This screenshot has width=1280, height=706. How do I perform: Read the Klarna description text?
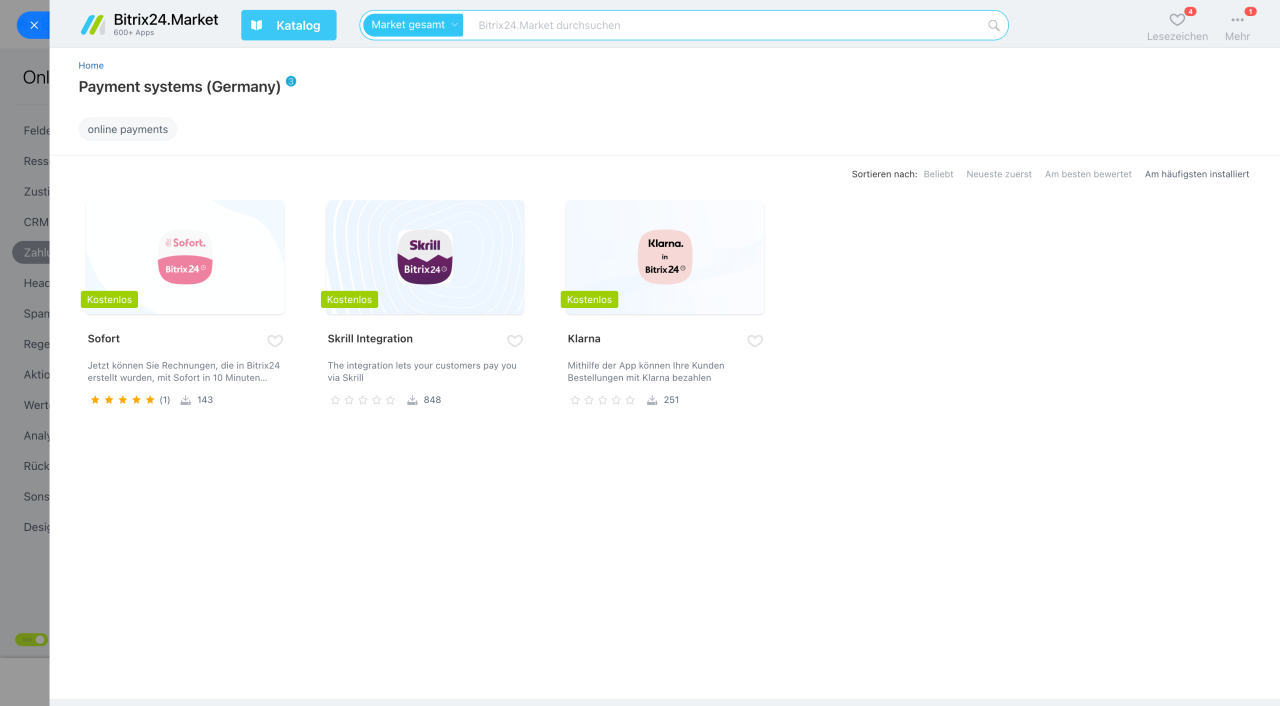pos(646,372)
